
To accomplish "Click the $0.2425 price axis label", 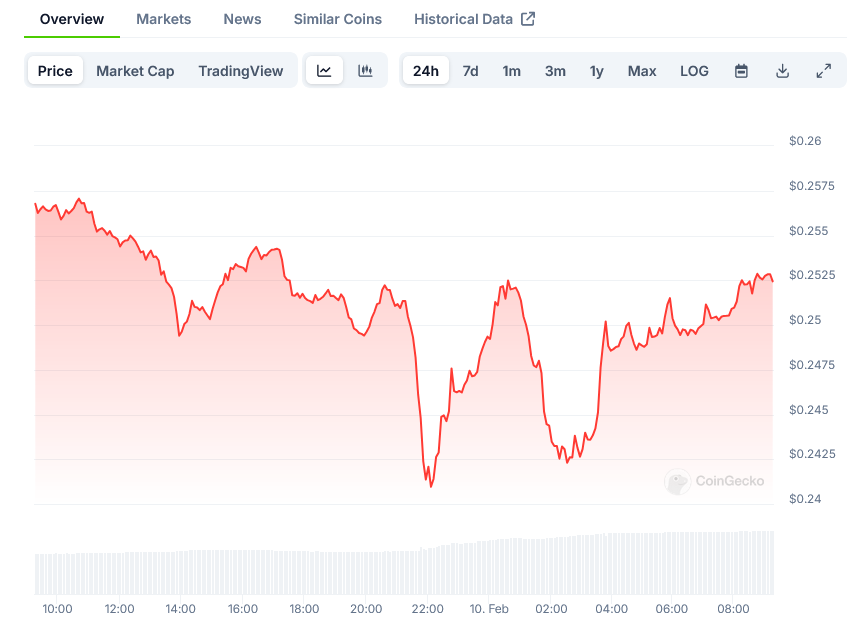I will click(x=811, y=454).
